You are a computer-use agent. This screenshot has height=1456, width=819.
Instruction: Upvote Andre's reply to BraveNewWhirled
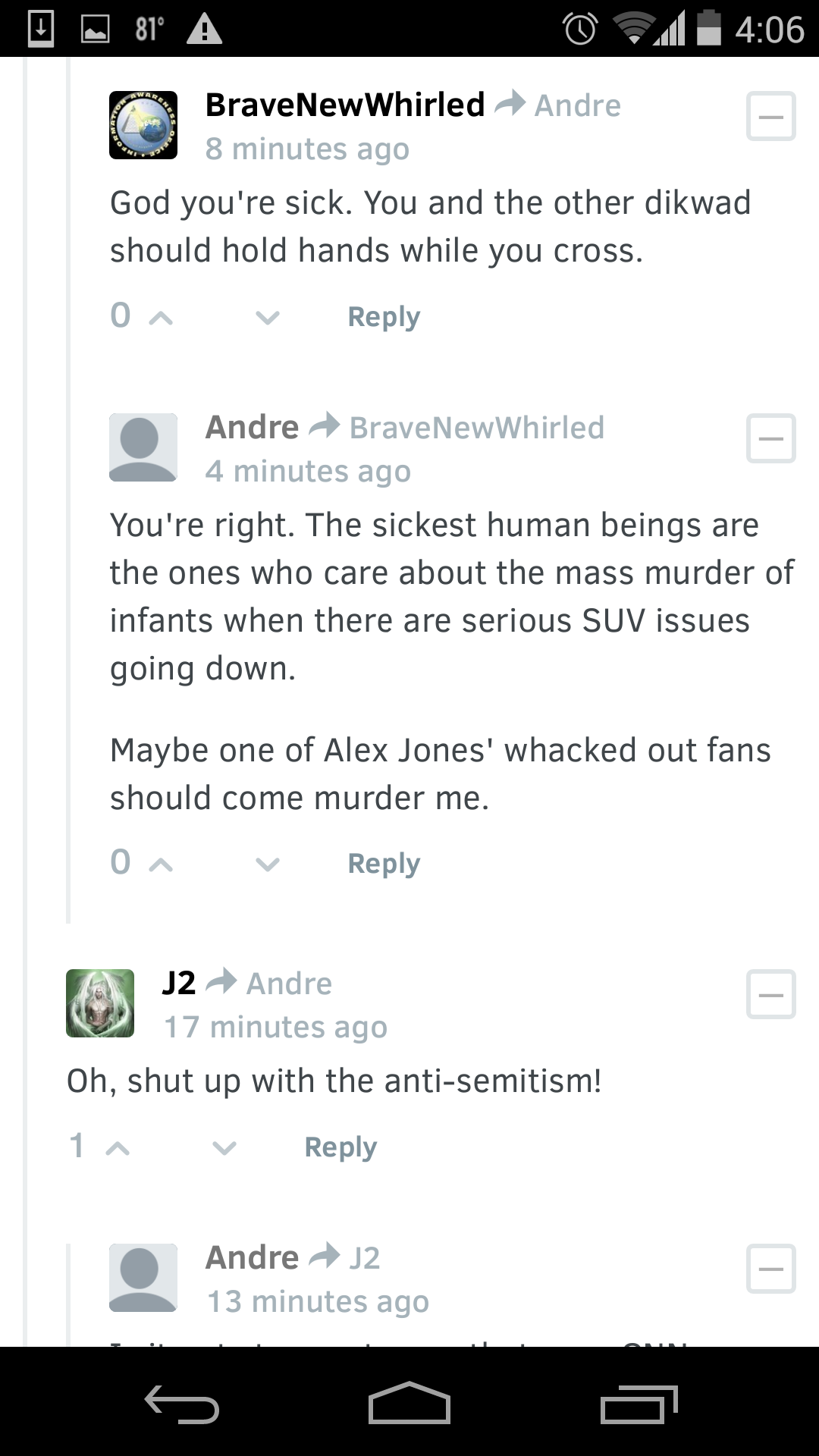pos(161,864)
